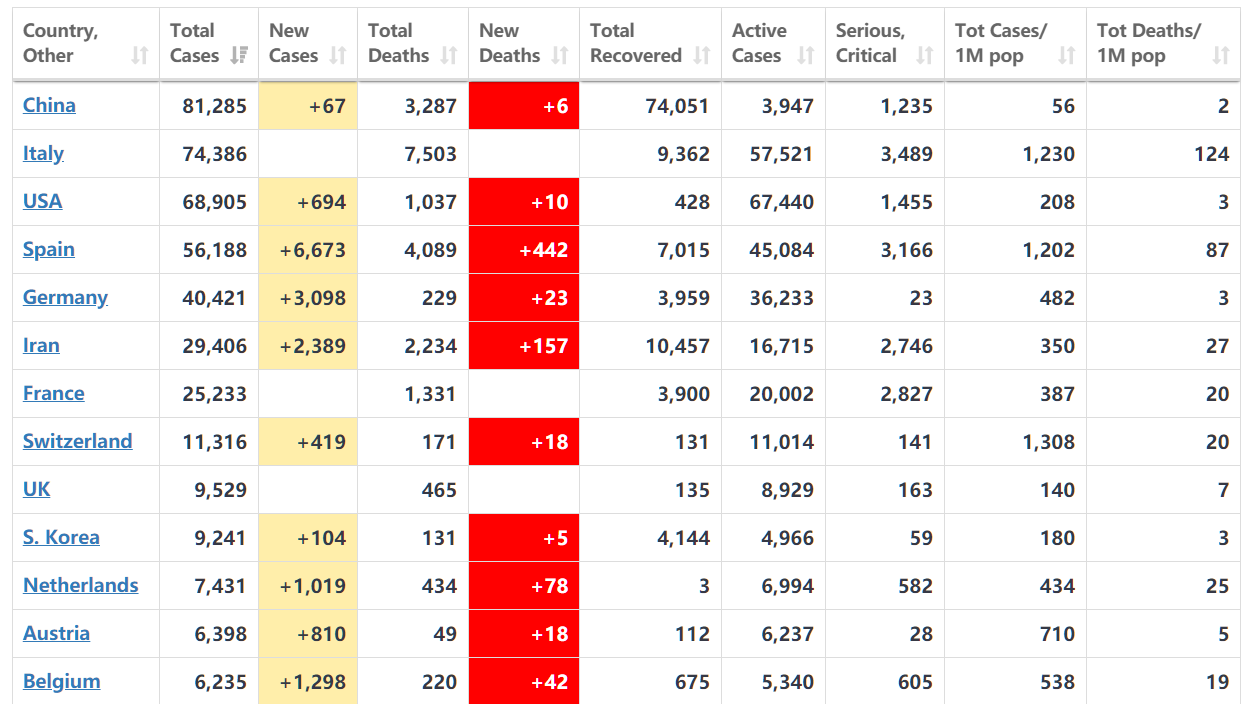The image size is (1257, 704).
Task: Open the S. Korea link
Action: click(x=61, y=537)
